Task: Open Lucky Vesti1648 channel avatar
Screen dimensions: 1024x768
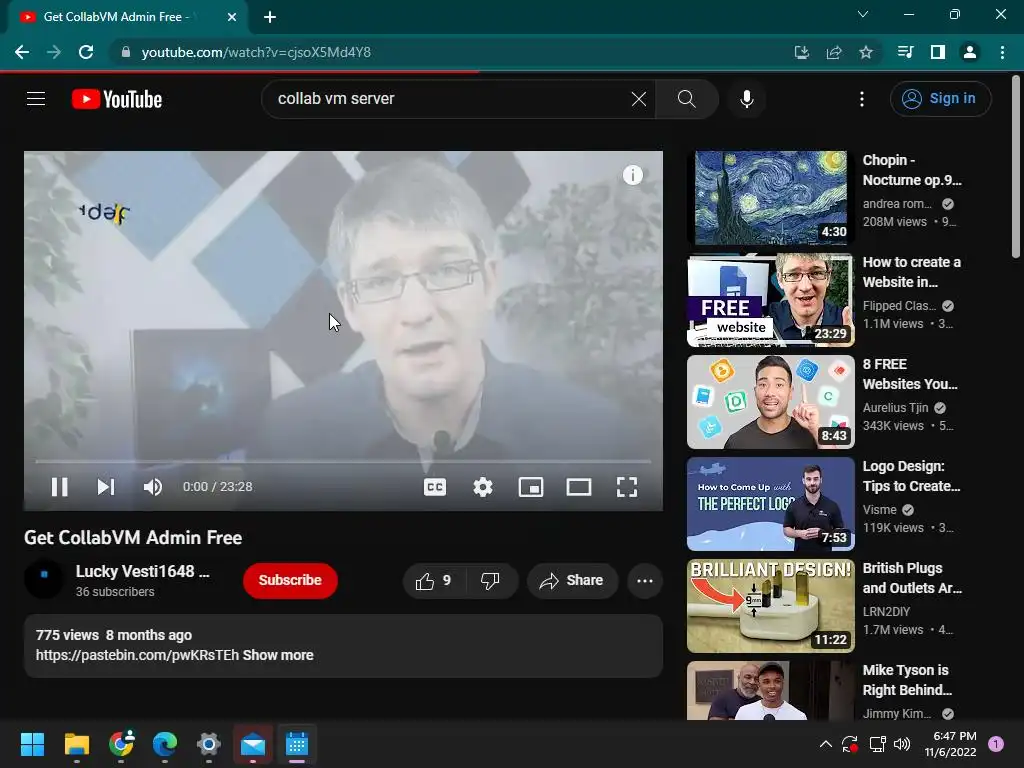Action: pyautogui.click(x=44, y=579)
